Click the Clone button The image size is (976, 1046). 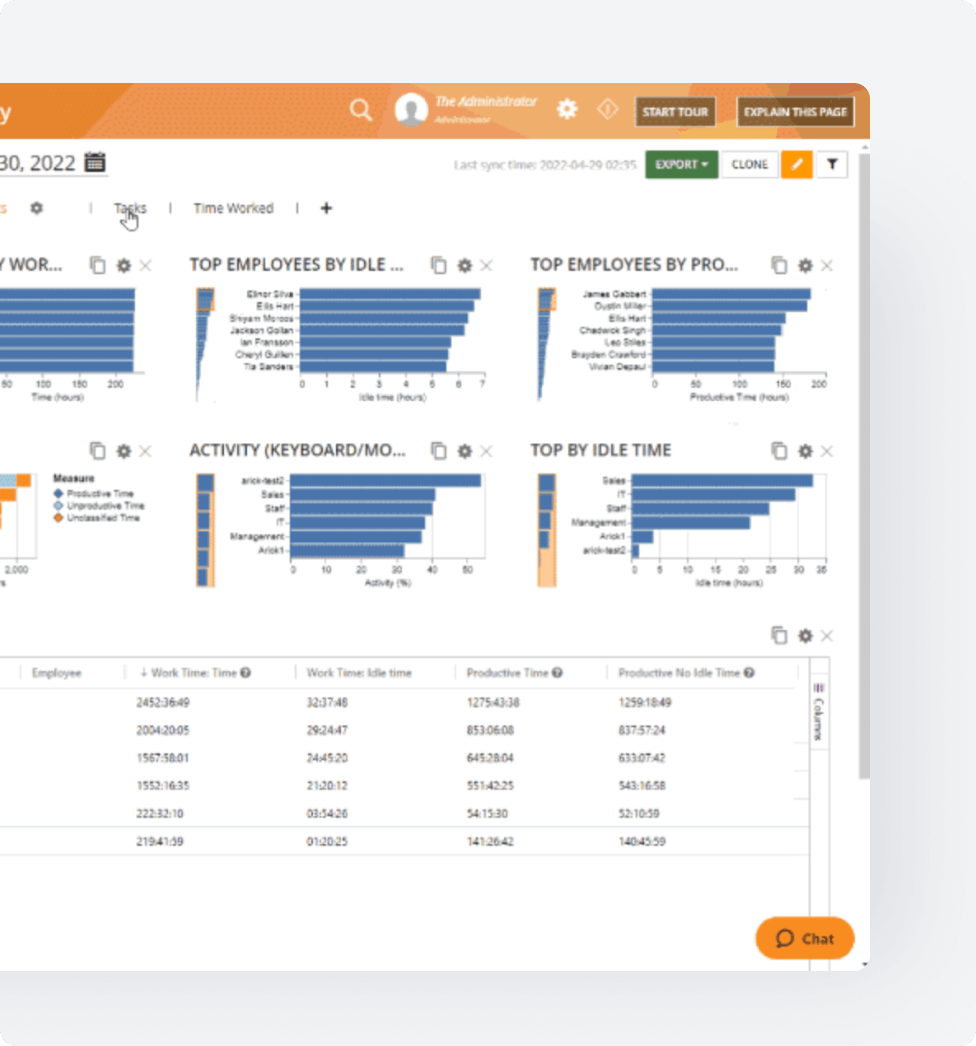[x=749, y=164]
